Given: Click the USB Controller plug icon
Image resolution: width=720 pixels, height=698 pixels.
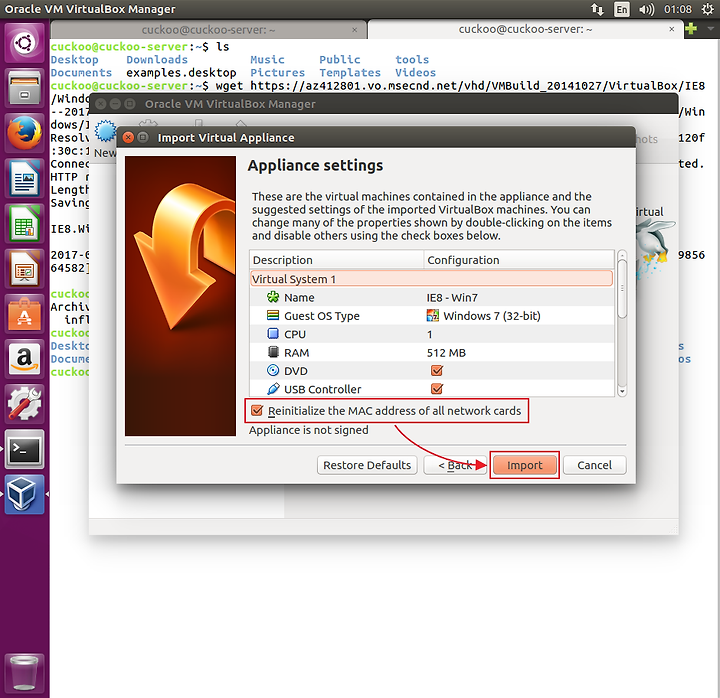Looking at the screenshot, I should pos(273,388).
